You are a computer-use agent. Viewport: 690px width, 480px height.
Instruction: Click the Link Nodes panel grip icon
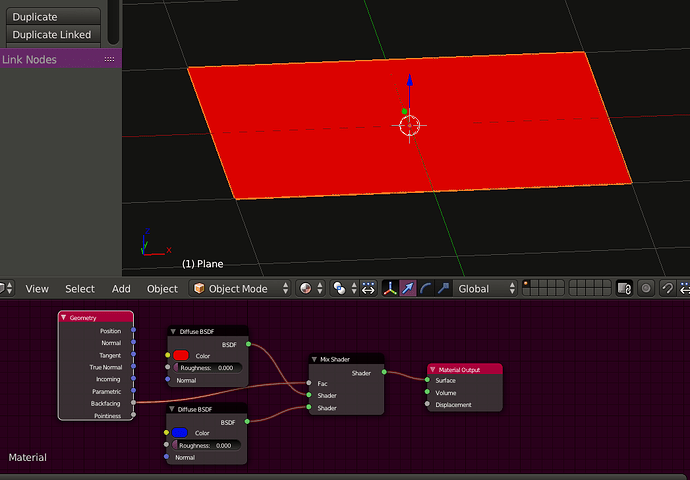[x=109, y=59]
